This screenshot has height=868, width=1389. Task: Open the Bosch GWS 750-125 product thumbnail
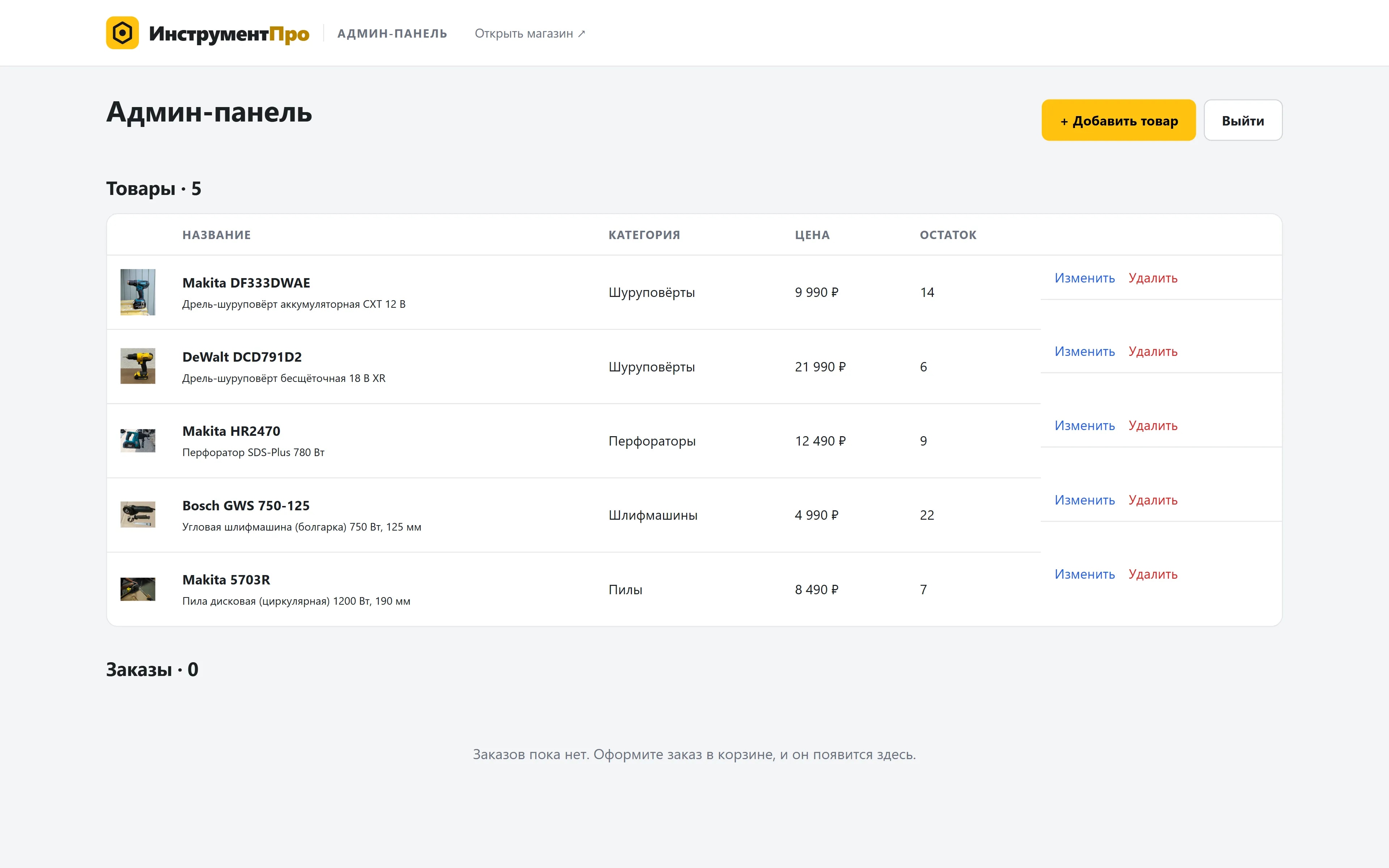click(x=138, y=515)
